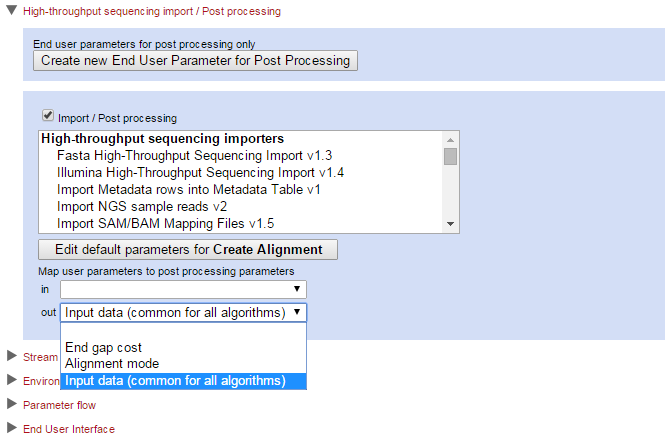Image resolution: width=668 pixels, height=436 pixels.
Task: Expand the Stream section triangle
Action: pyautogui.click(x=11, y=356)
